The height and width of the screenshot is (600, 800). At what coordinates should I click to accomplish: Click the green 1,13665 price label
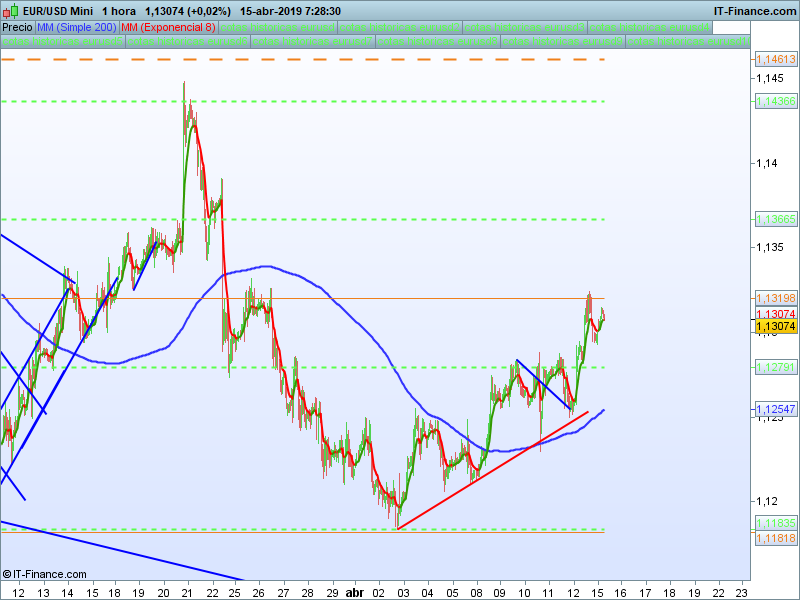tap(776, 219)
